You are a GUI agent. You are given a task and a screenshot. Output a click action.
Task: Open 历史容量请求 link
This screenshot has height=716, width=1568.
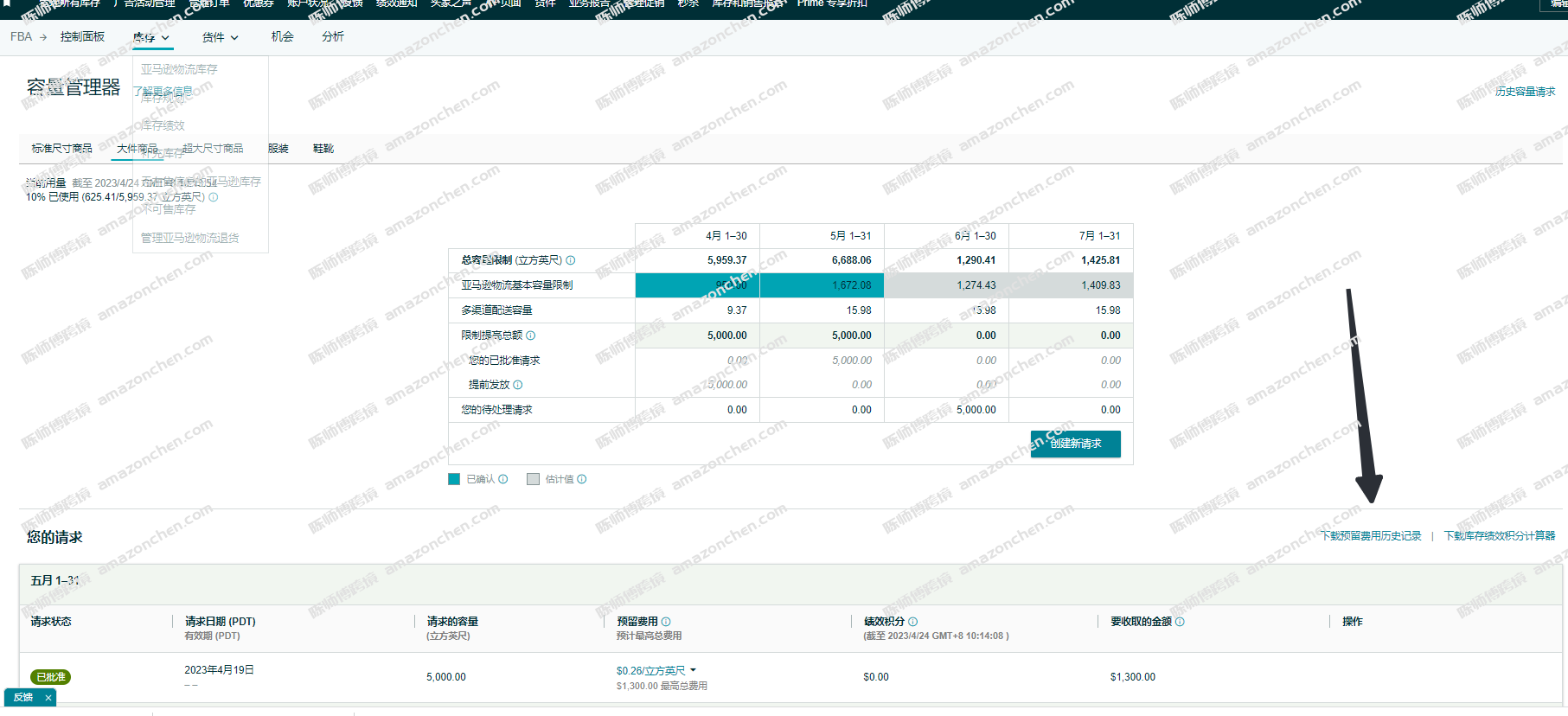point(1525,92)
